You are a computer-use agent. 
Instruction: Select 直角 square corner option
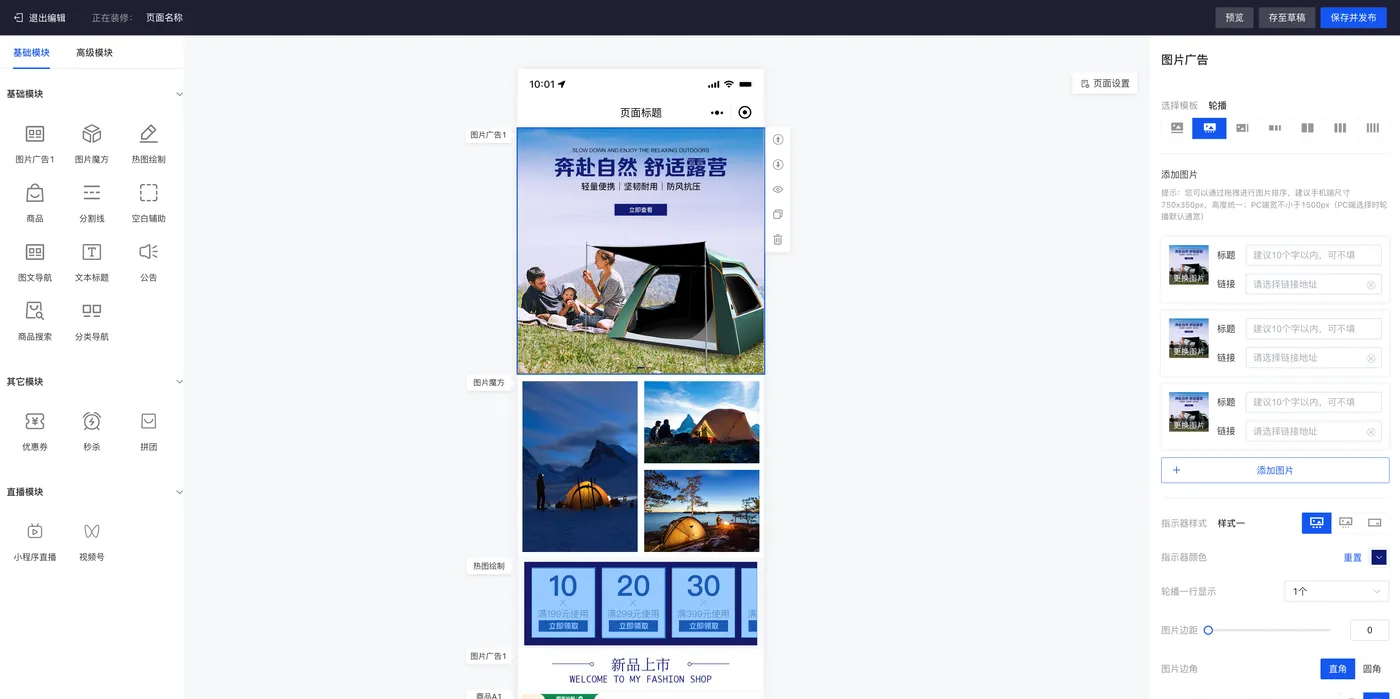[x=1337, y=668]
